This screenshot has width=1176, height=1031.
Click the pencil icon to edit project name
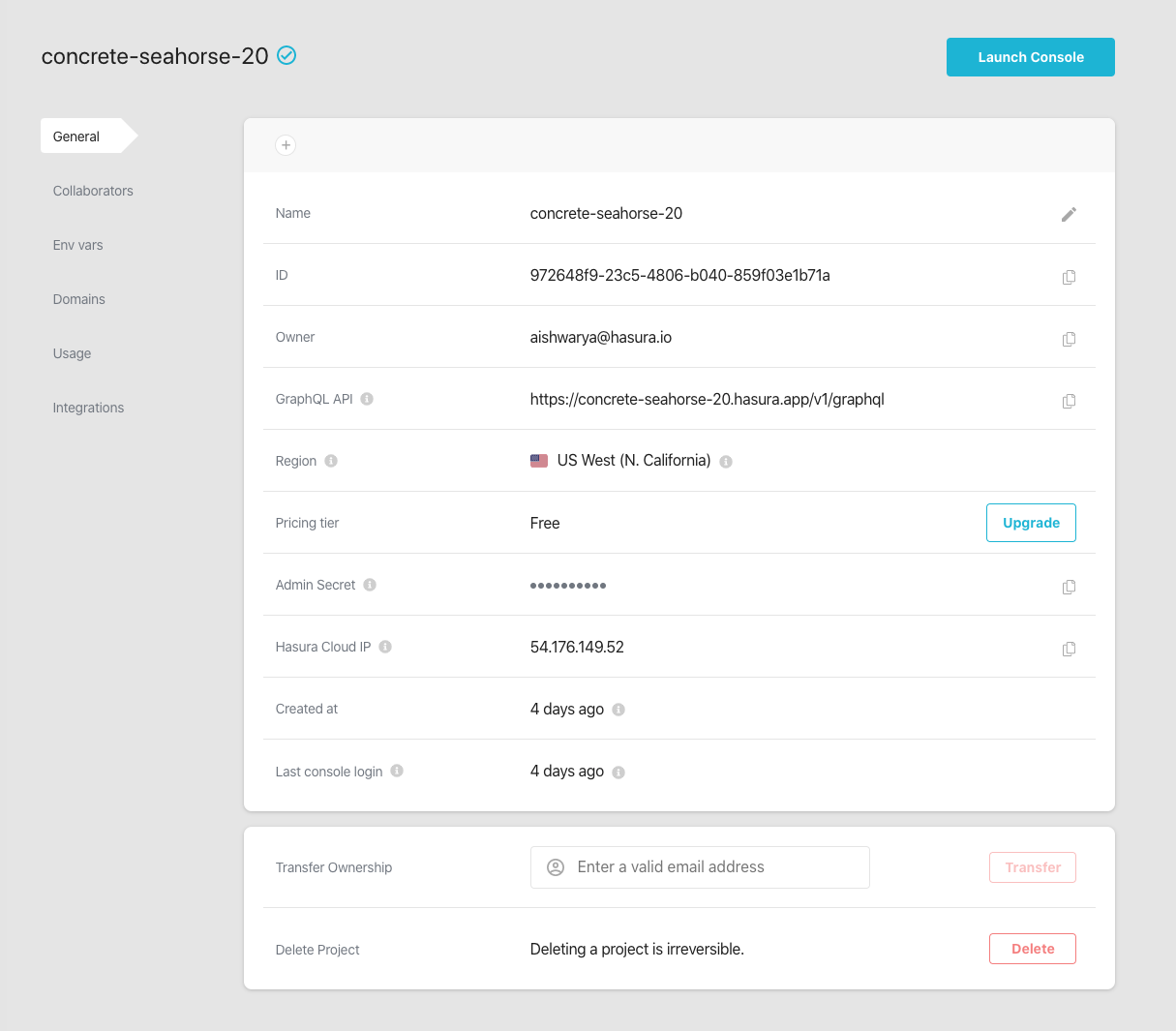pyautogui.click(x=1069, y=214)
